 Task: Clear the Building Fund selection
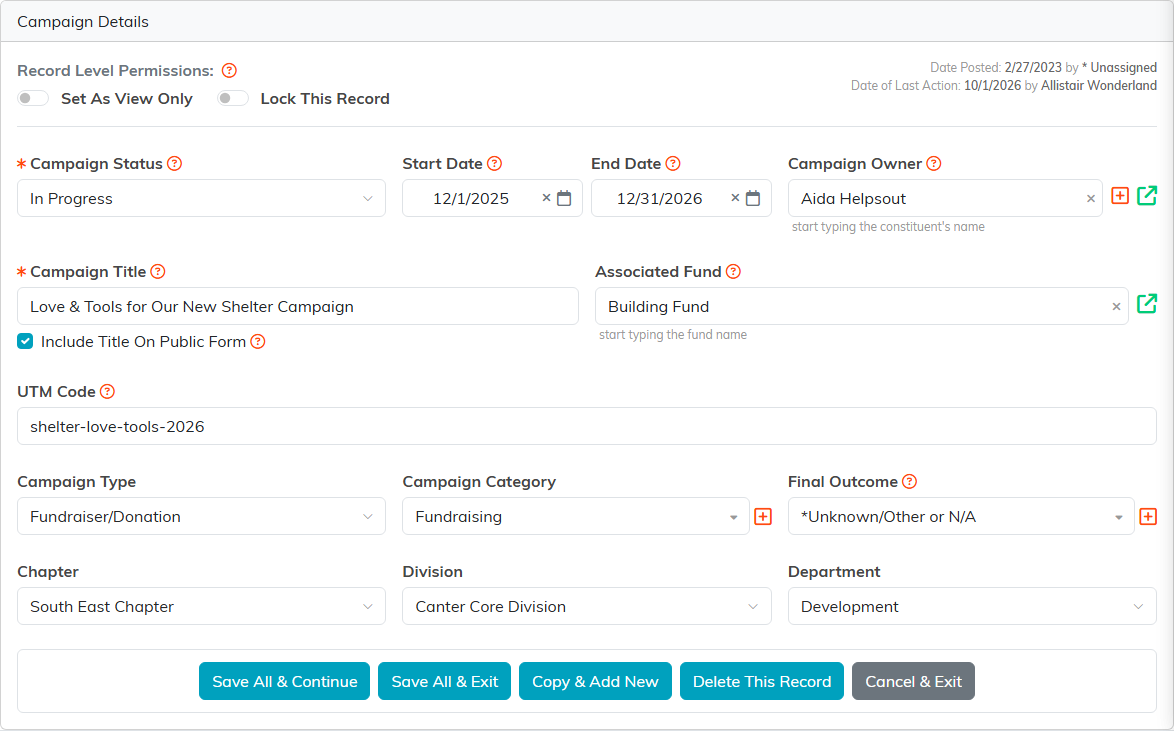point(1116,306)
